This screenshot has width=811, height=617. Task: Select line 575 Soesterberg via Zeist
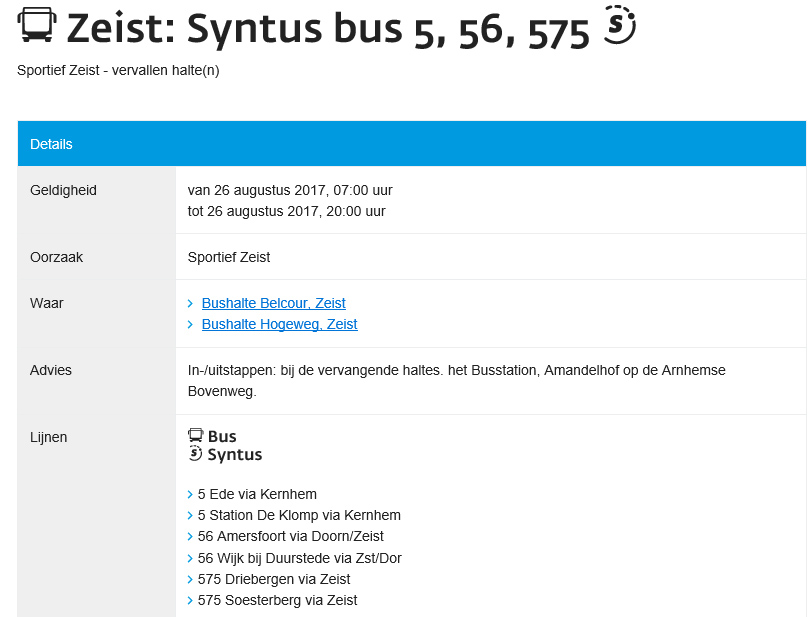(277, 600)
